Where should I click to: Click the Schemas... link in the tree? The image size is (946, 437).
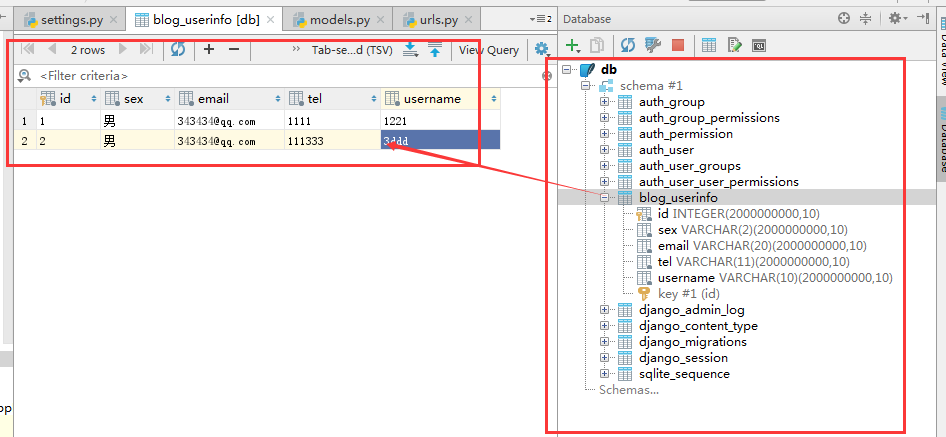click(628, 390)
